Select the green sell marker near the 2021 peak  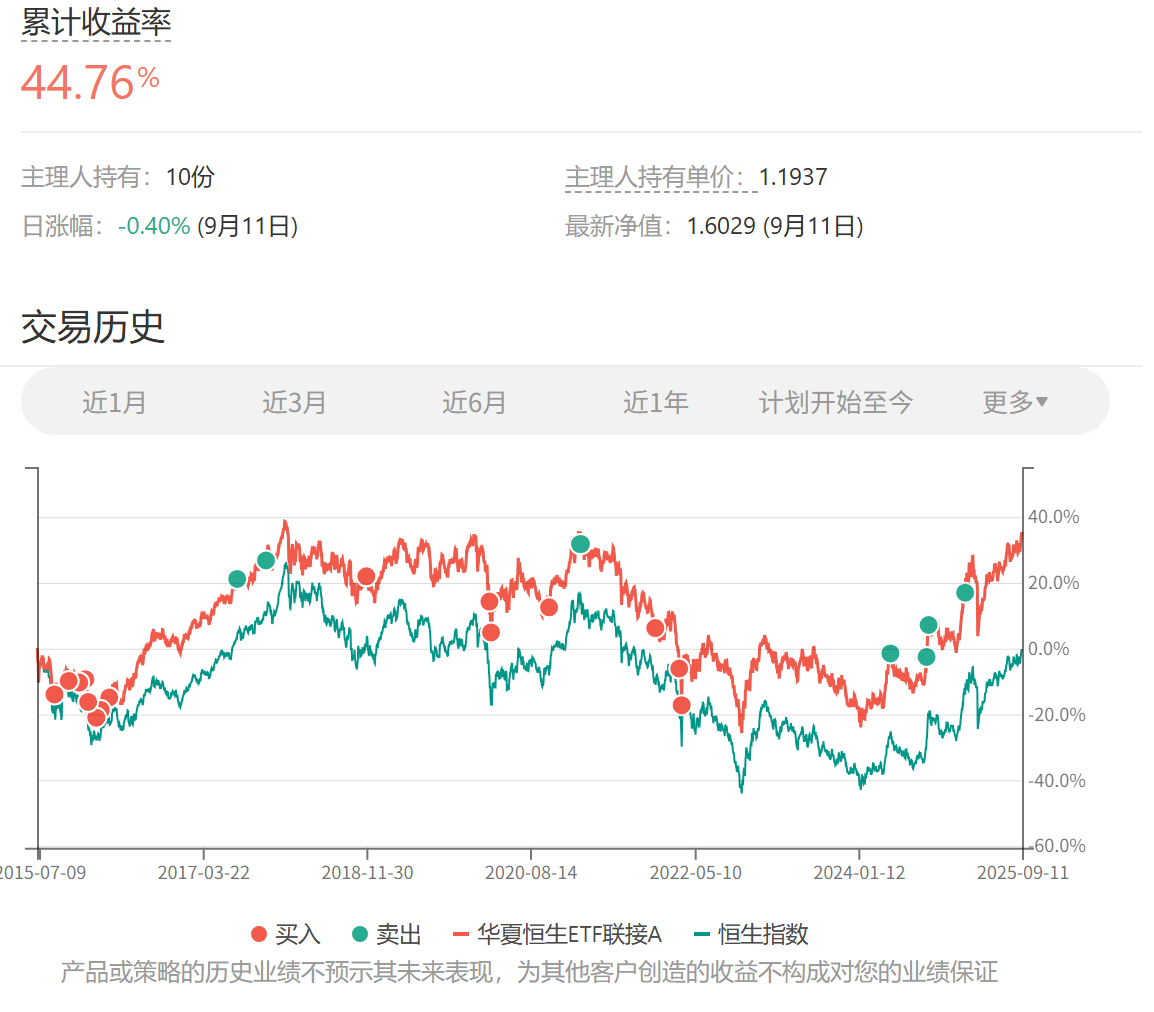[x=580, y=544]
